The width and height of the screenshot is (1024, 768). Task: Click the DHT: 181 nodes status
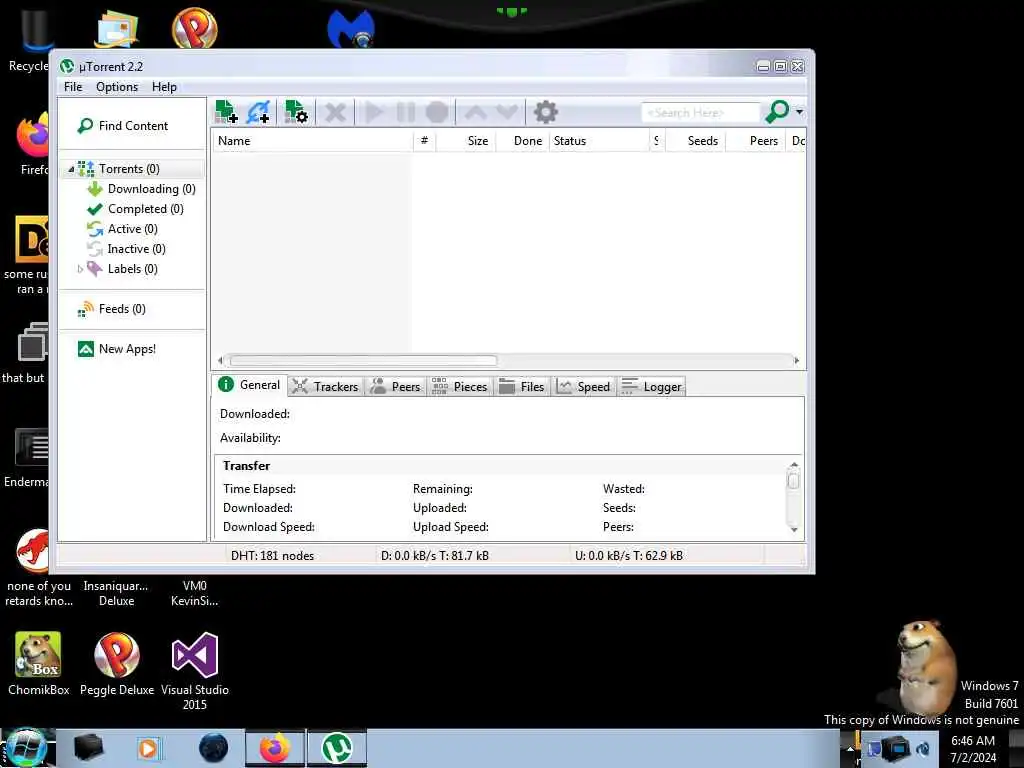point(272,556)
